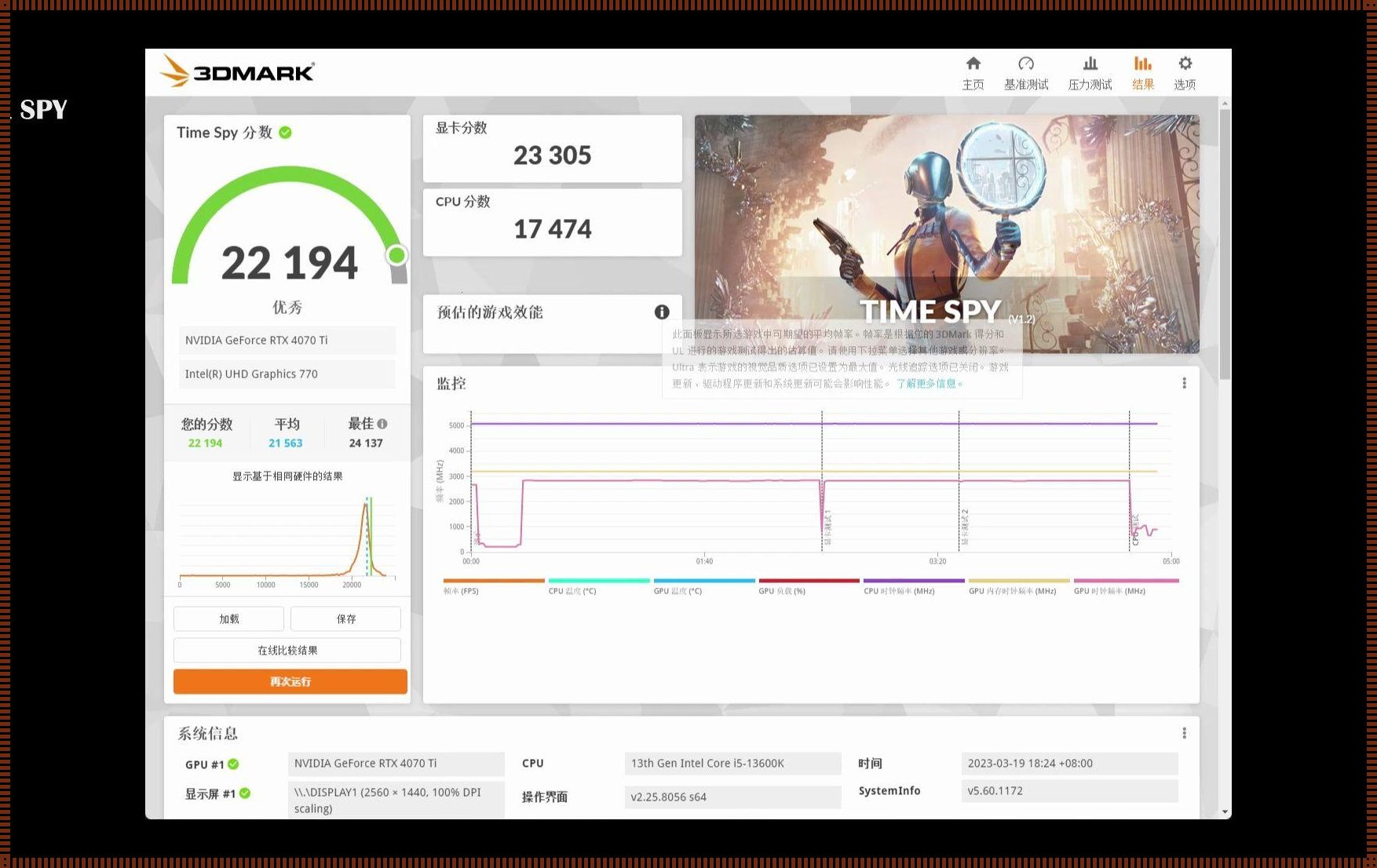The height and width of the screenshot is (868, 1377).
Task: Click the green score gauge marker
Action: (x=397, y=255)
